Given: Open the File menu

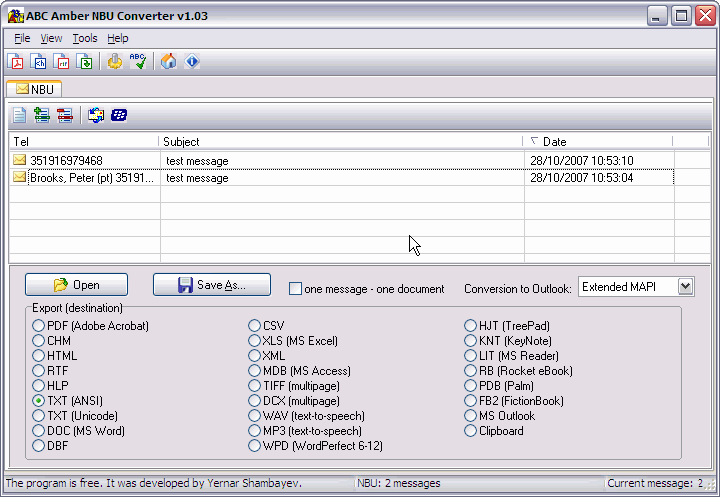Looking at the screenshot, I should tap(22, 38).
